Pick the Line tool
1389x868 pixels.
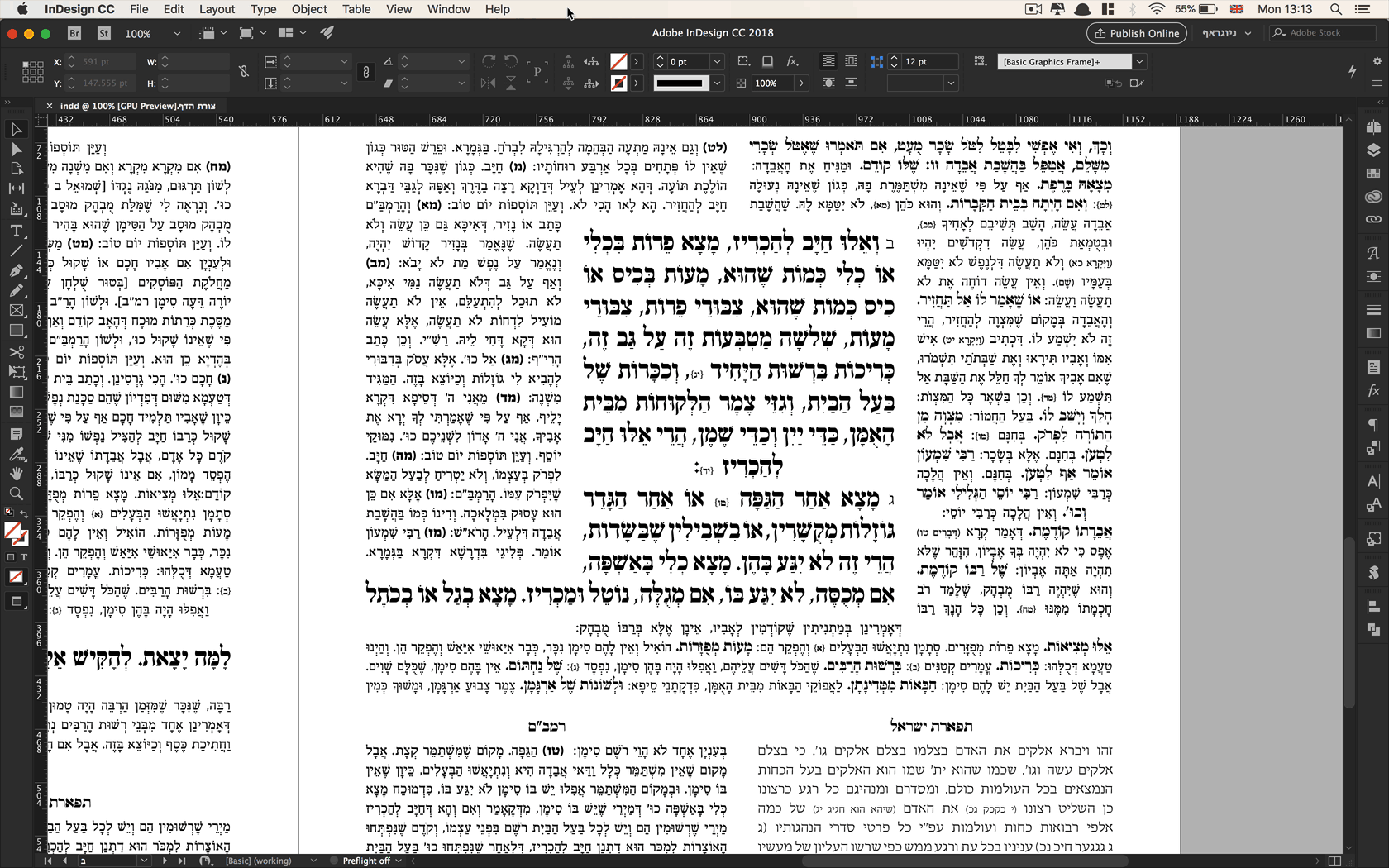(16, 250)
